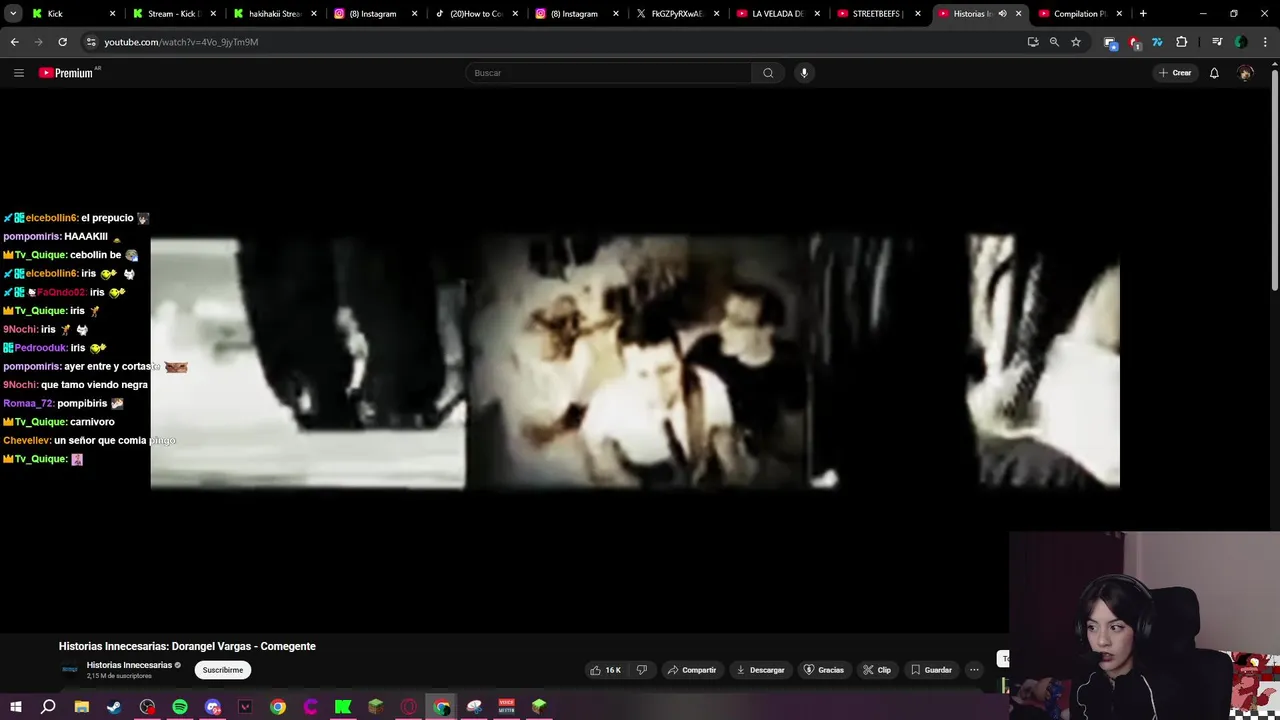1280x720 pixels.
Task: Open the YouTube account avatar menu
Action: (1245, 73)
